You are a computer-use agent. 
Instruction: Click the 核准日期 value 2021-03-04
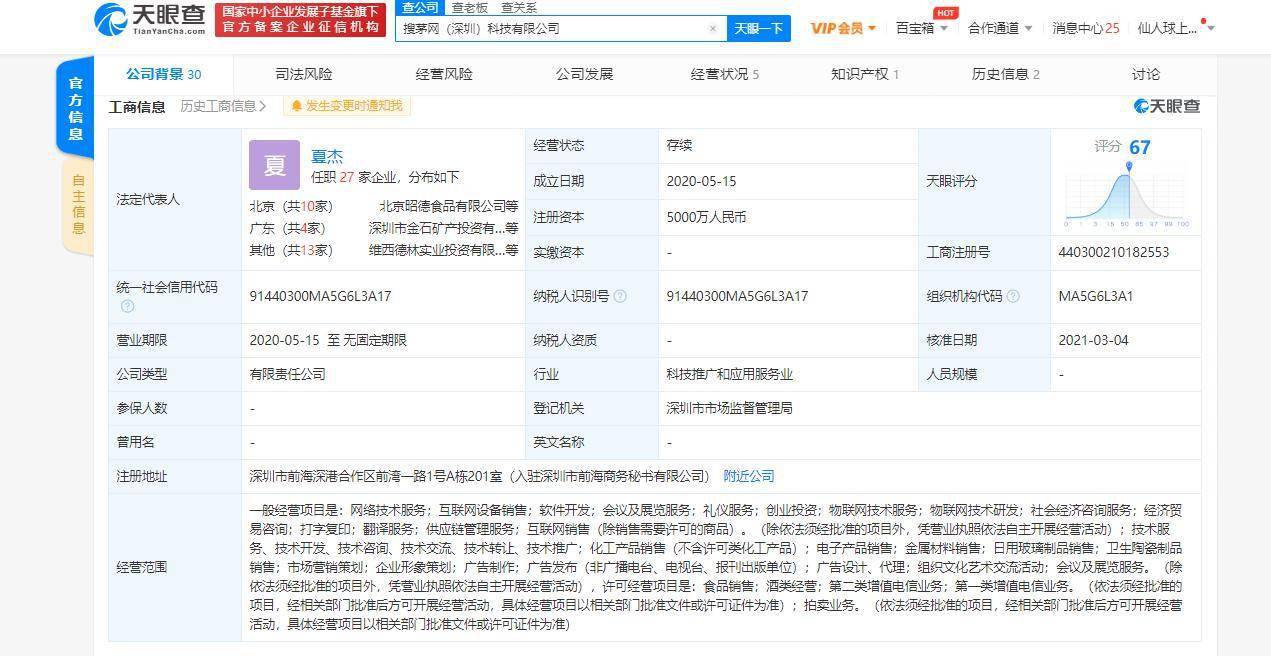tap(1093, 340)
